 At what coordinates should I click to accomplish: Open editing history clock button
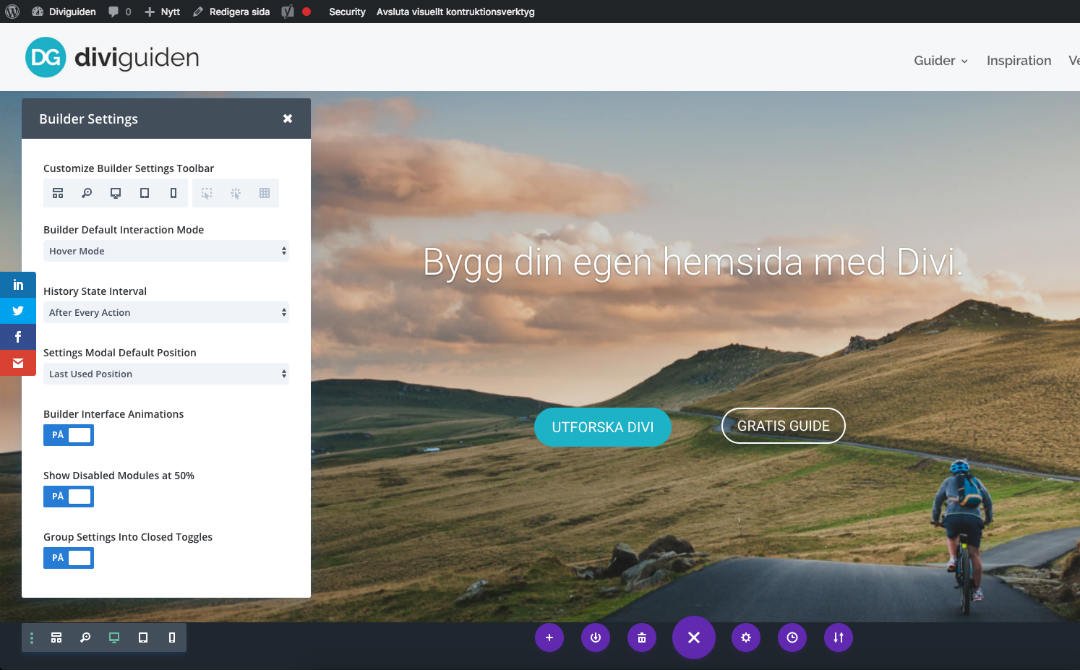coord(792,638)
